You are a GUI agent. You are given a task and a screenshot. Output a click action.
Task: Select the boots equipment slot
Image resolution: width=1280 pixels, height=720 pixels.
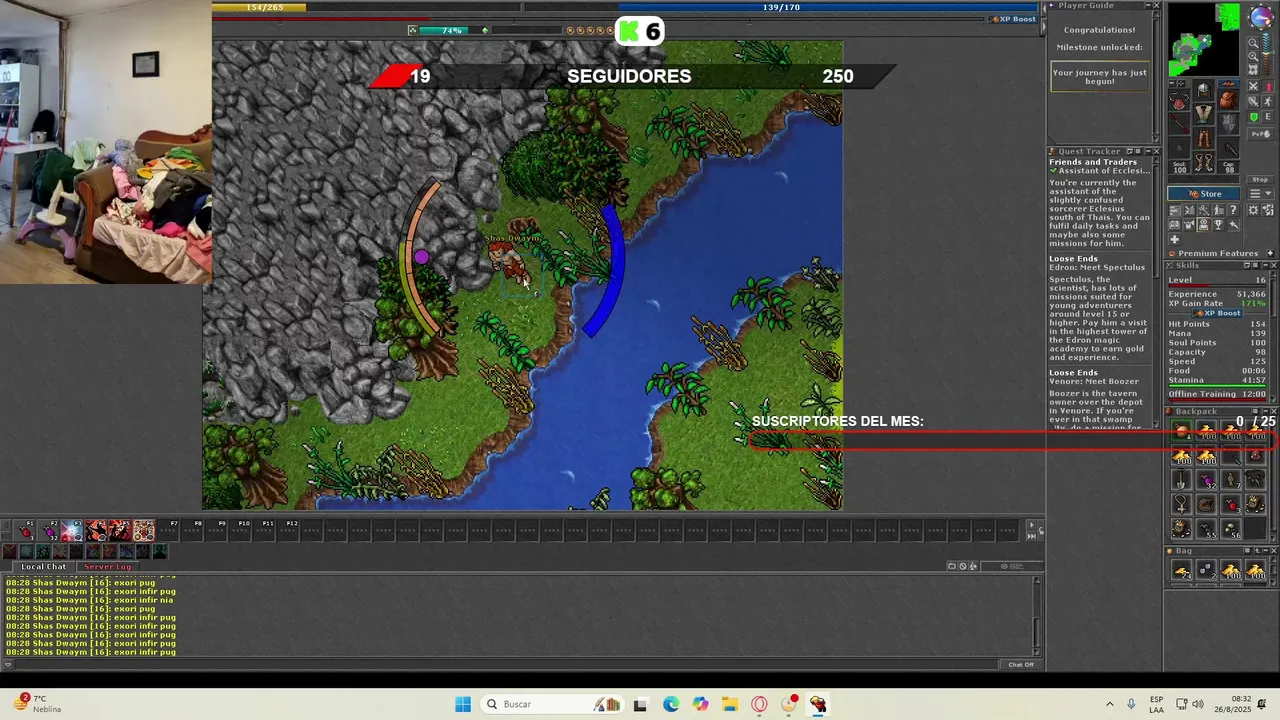pos(1203,162)
